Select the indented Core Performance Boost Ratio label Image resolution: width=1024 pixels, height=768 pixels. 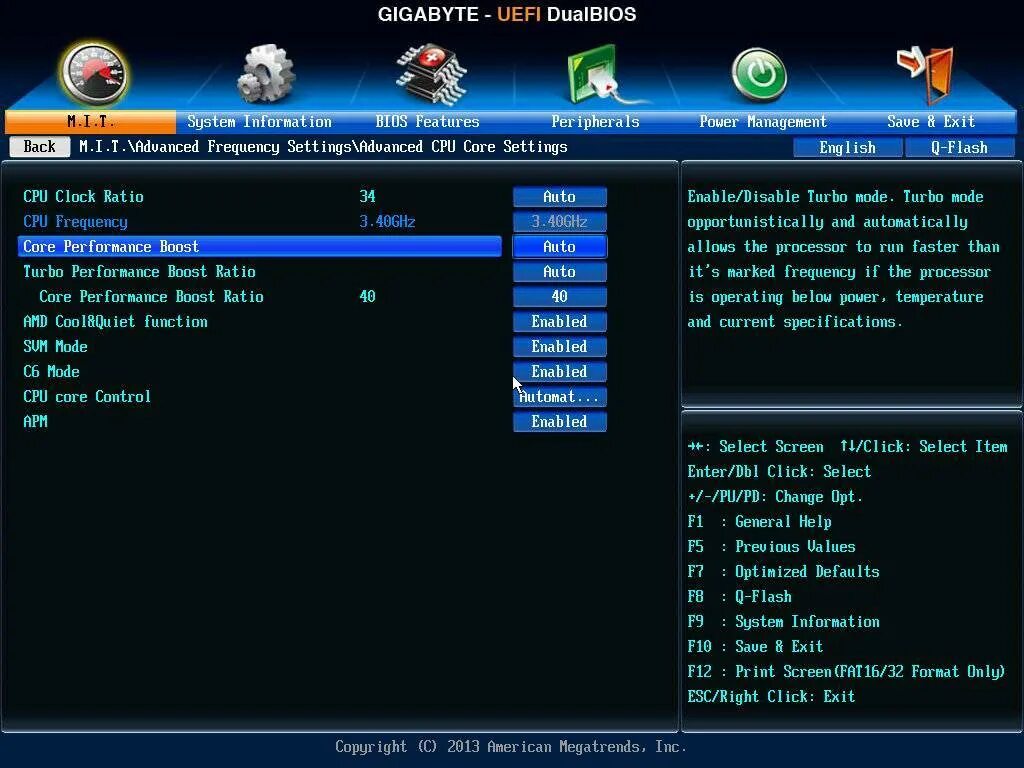[151, 296]
